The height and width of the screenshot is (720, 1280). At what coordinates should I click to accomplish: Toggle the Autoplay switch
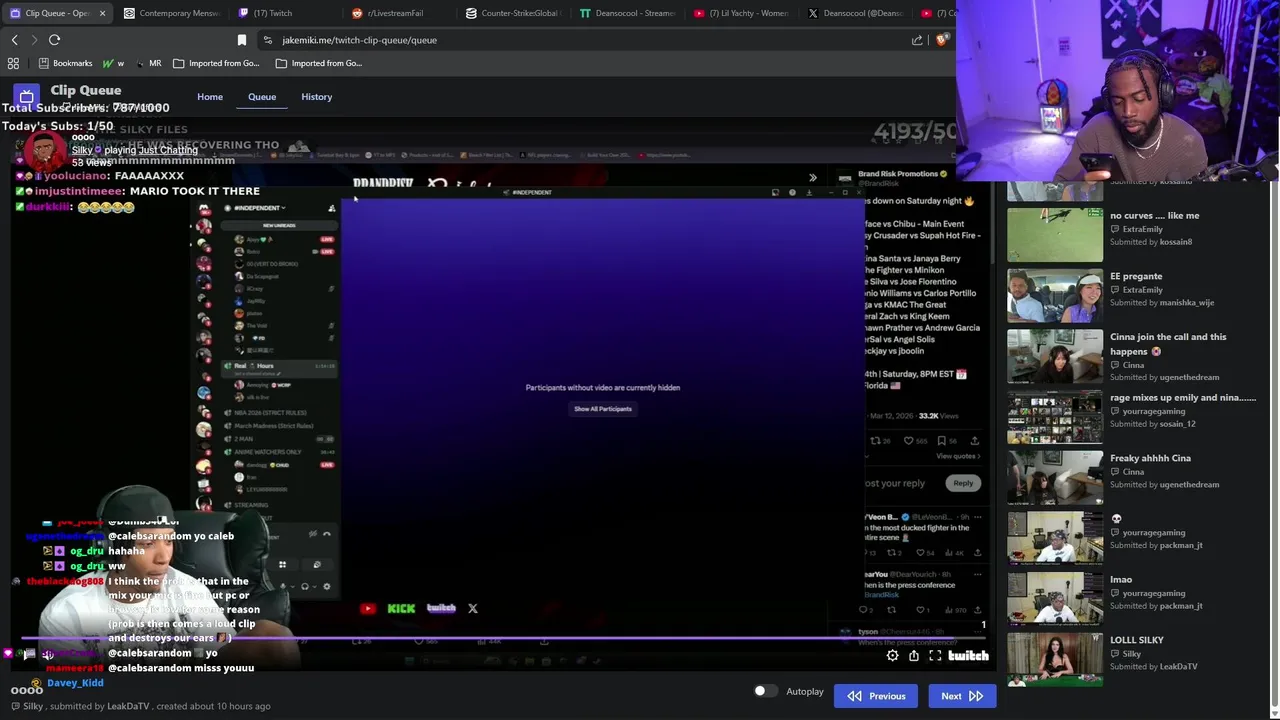(x=764, y=691)
